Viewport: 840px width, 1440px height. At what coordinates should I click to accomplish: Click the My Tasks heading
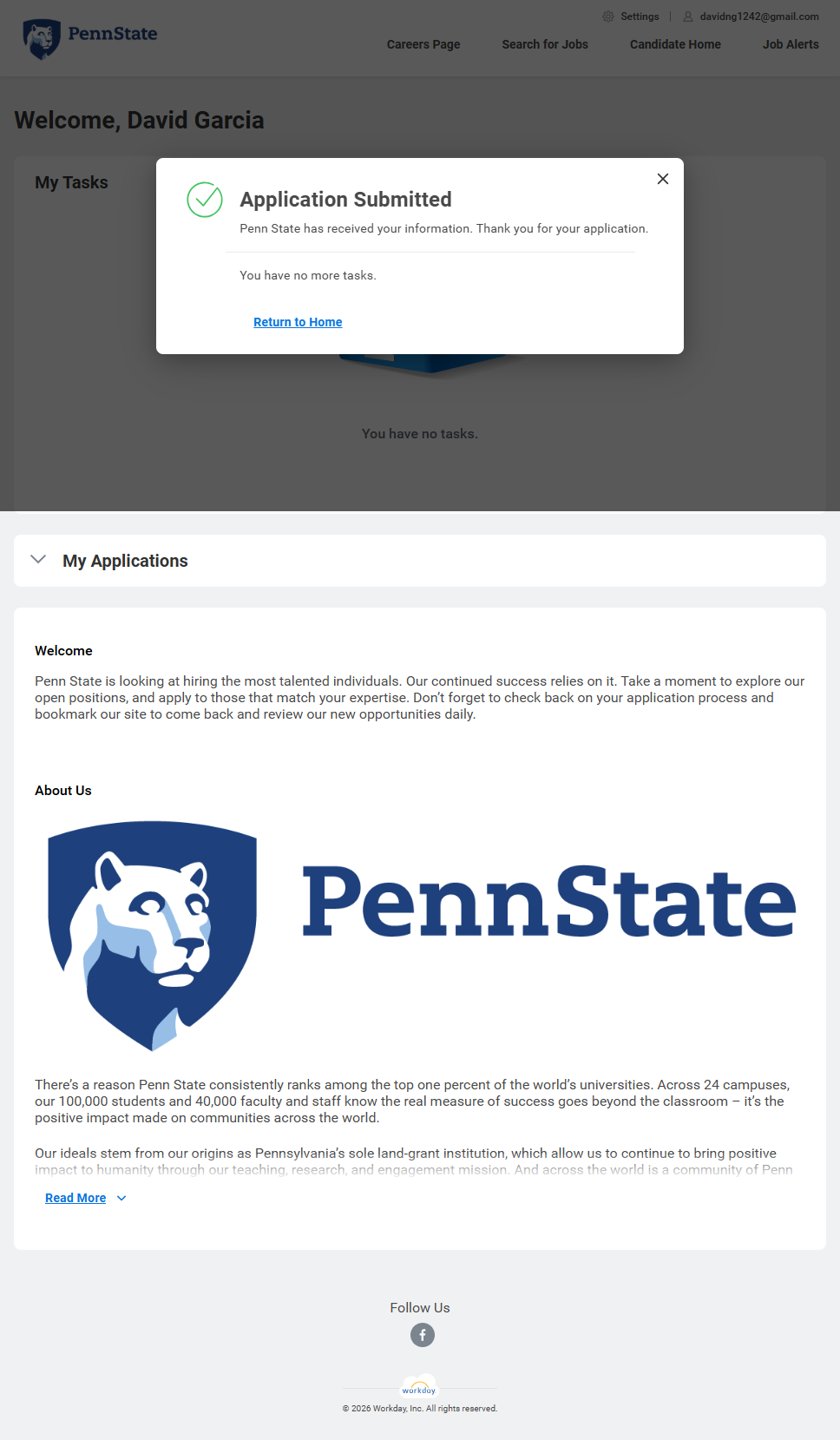click(71, 182)
